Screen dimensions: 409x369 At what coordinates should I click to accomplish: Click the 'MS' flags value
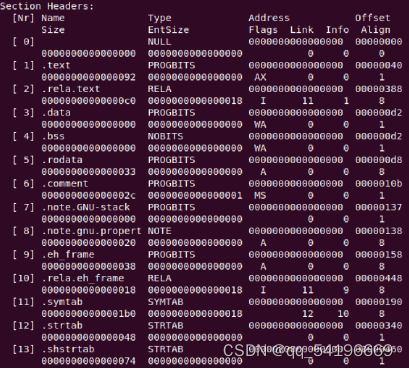click(x=260, y=196)
